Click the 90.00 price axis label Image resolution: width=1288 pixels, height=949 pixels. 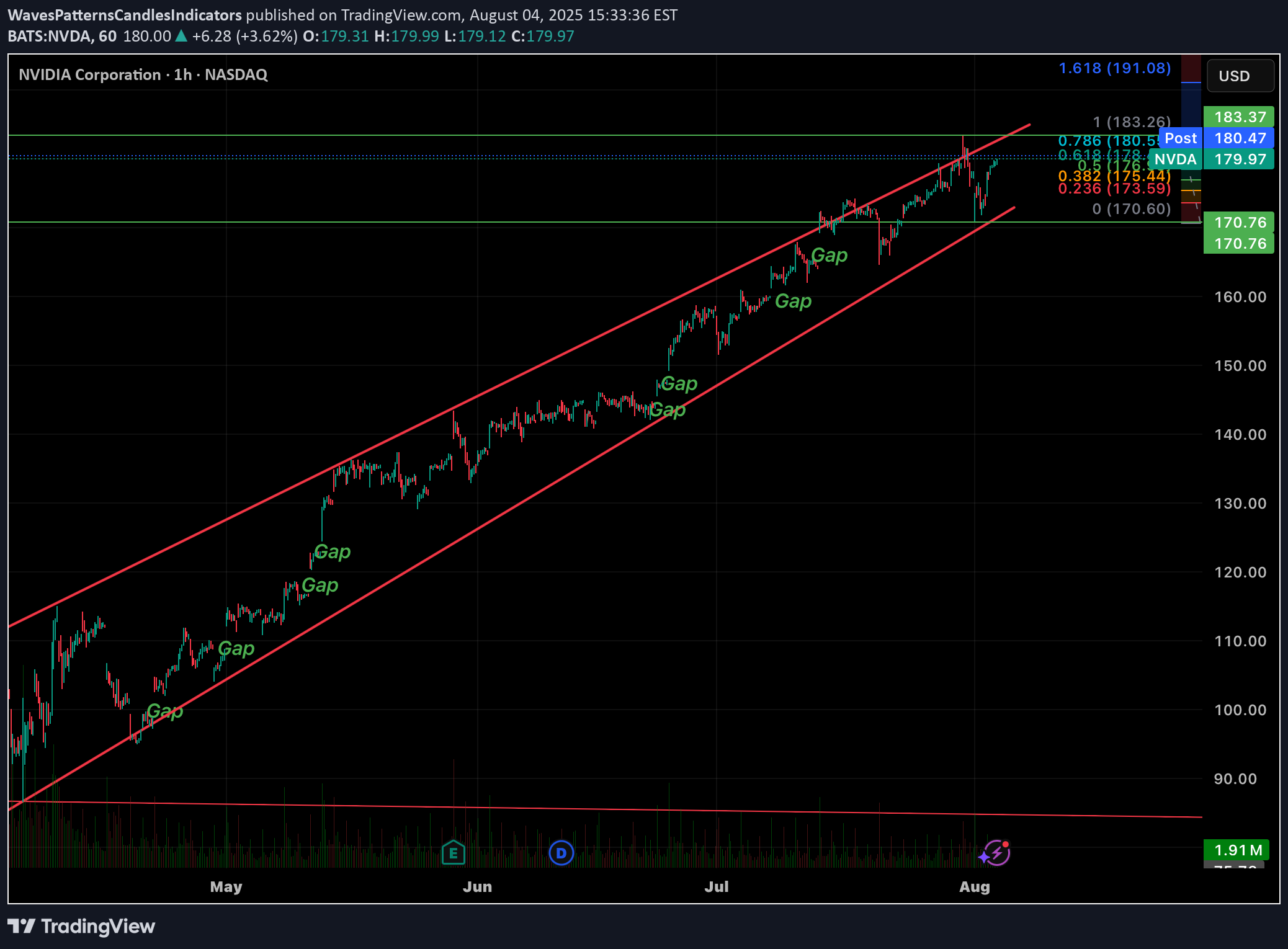(1235, 779)
